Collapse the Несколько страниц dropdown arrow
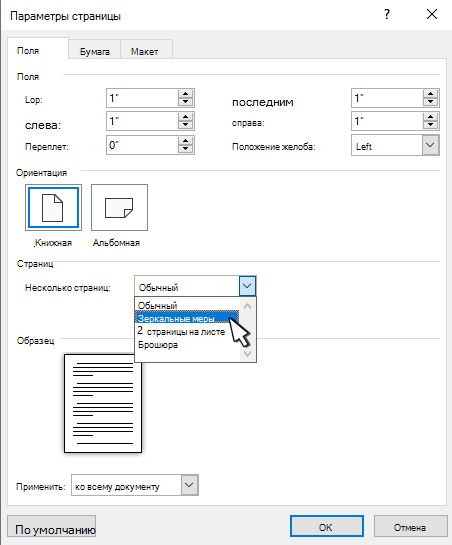This screenshot has width=452, height=545. (247, 286)
